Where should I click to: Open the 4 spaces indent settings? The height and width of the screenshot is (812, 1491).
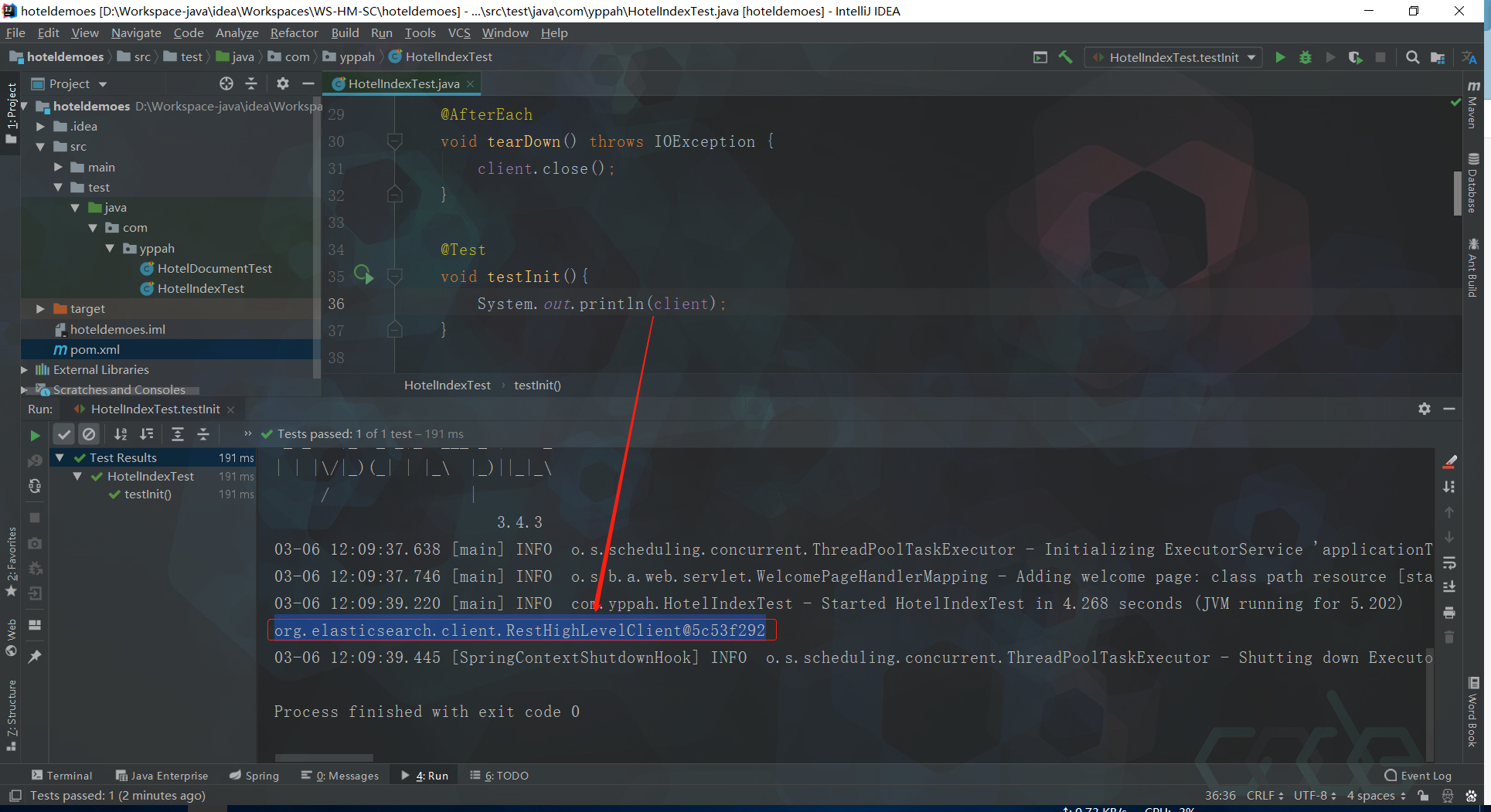click(1376, 796)
